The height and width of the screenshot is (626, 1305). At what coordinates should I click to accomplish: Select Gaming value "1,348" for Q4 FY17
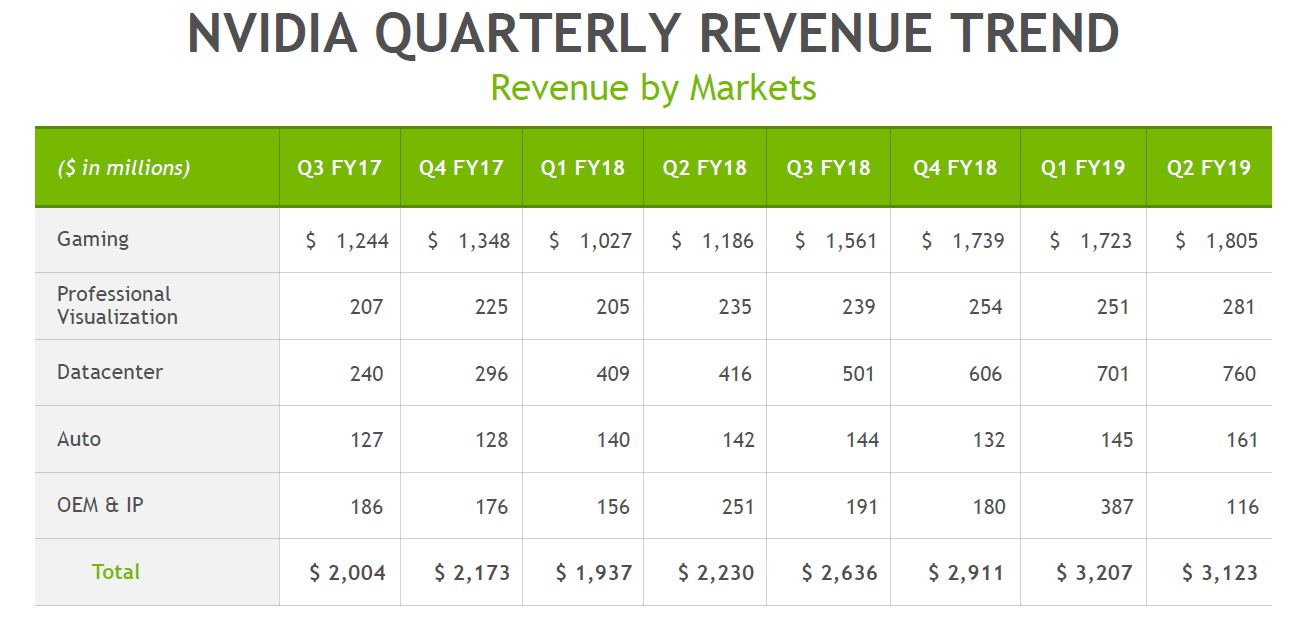(x=484, y=241)
